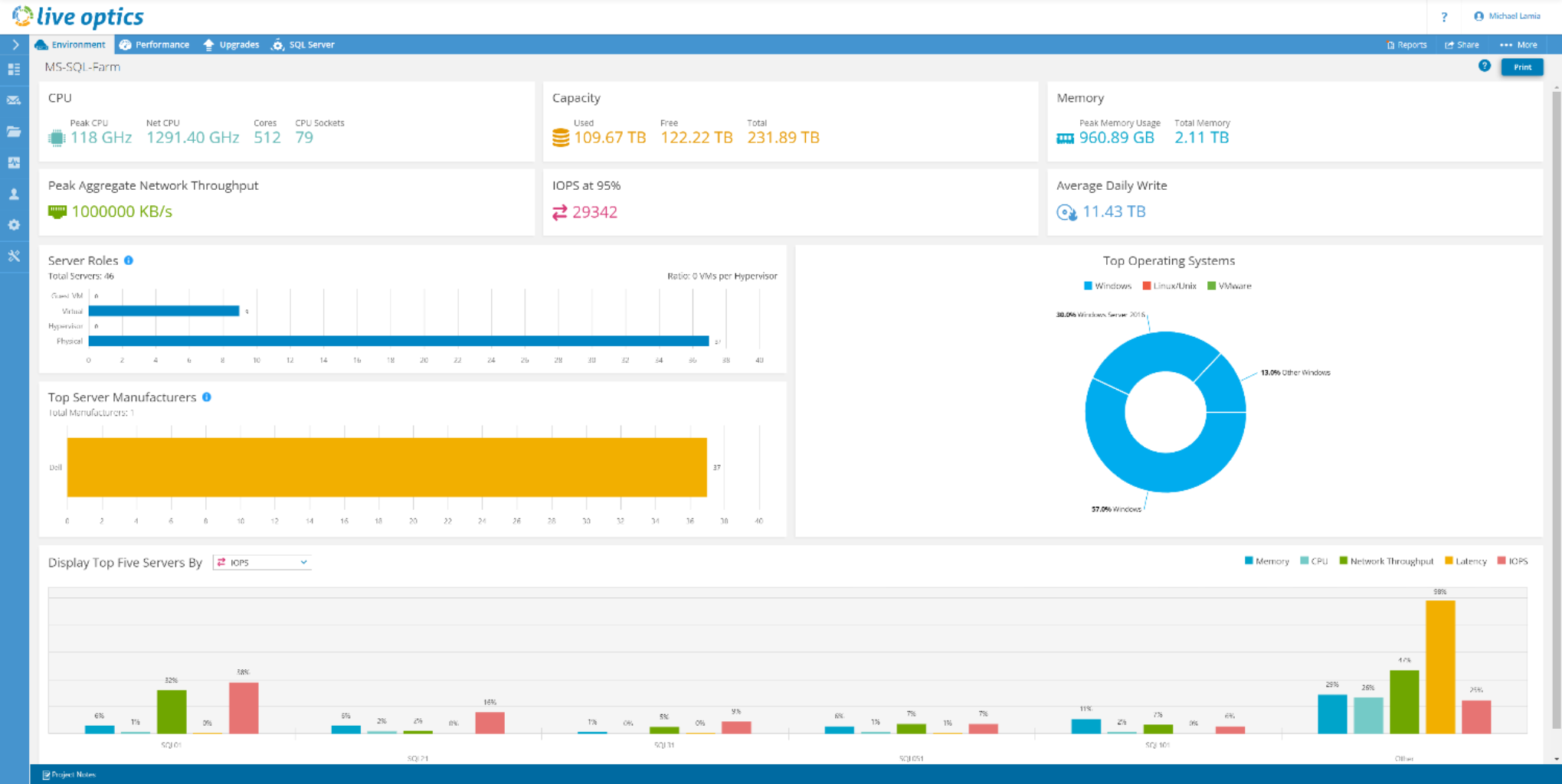Open the wrench tools icon in the sidebar
Viewport: 1562px width, 784px height.
coord(14,256)
